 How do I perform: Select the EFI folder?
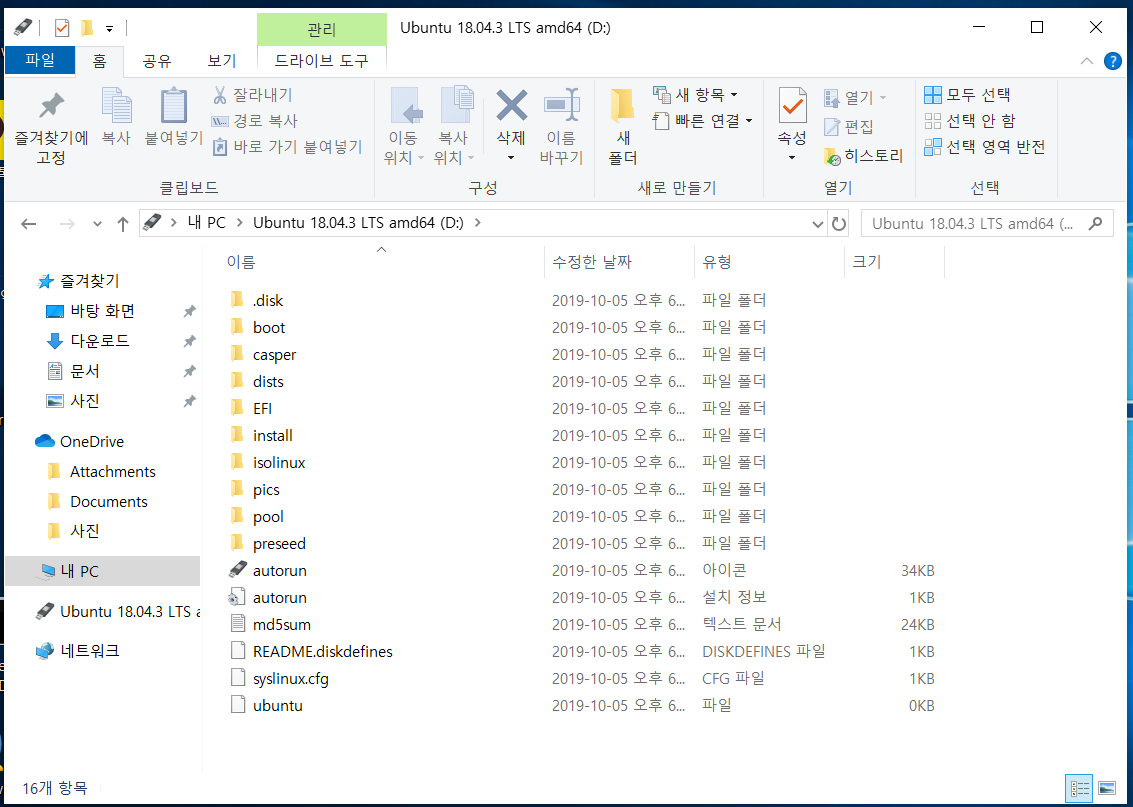click(262, 409)
